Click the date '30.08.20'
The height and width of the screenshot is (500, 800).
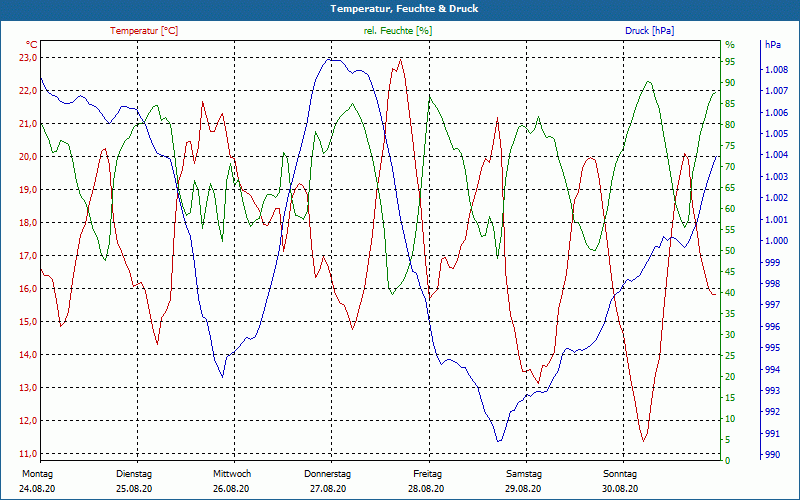(x=620, y=489)
